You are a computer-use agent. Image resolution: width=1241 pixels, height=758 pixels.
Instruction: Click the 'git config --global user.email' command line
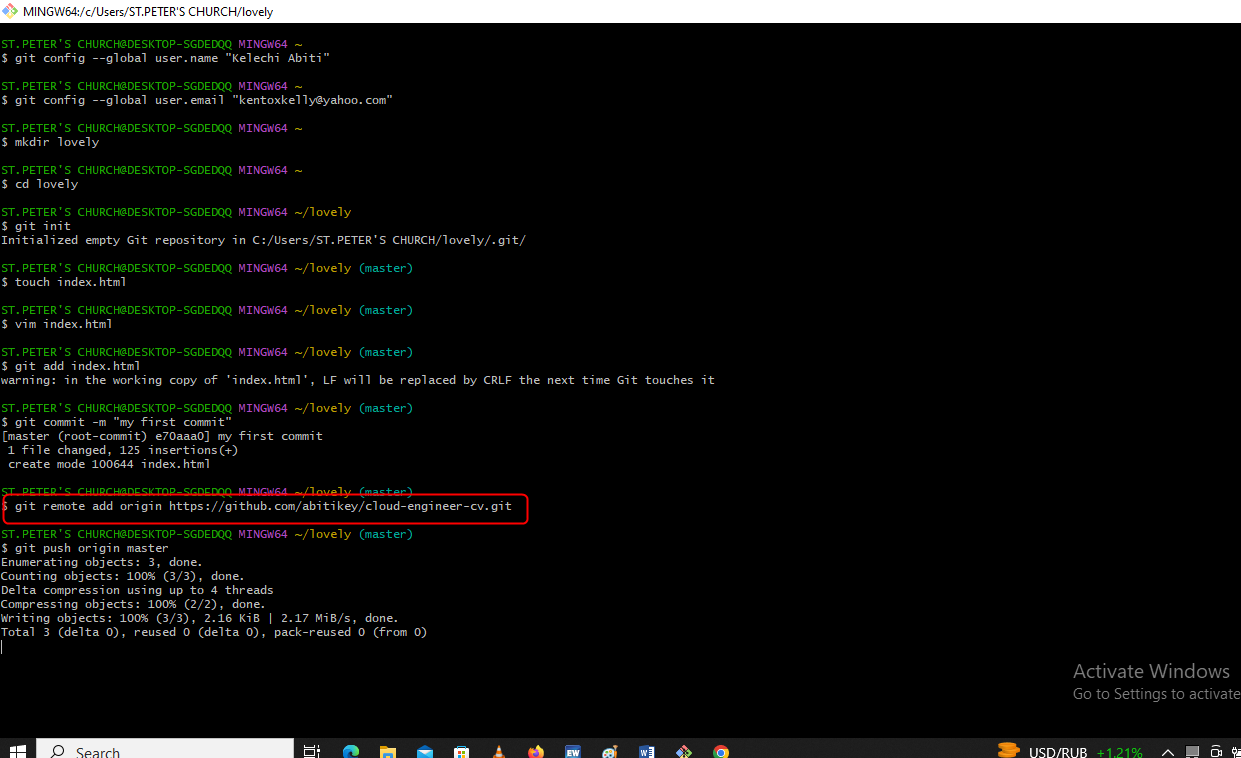196,100
